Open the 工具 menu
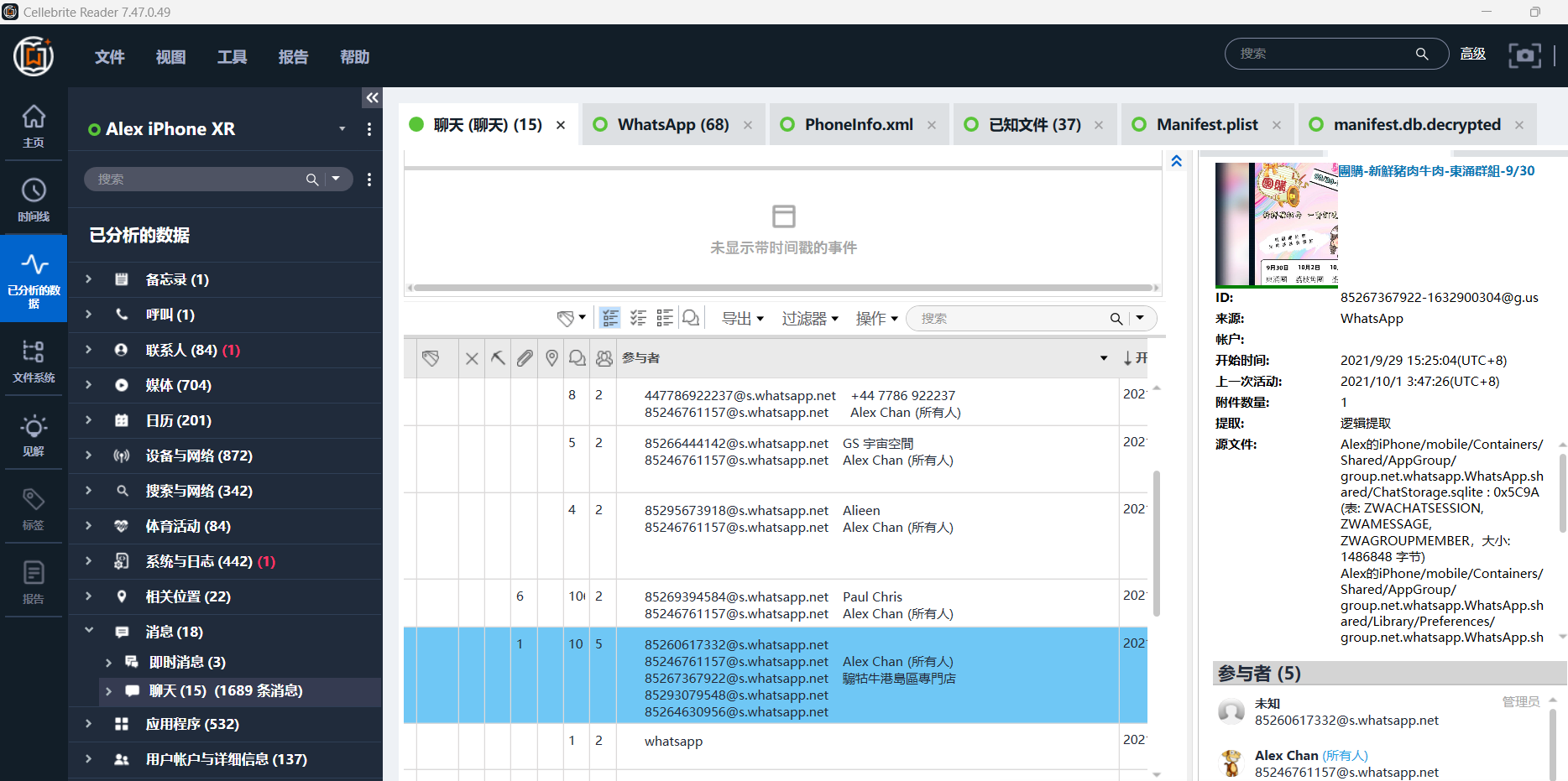Viewport: 1568px width, 781px height. pos(233,57)
